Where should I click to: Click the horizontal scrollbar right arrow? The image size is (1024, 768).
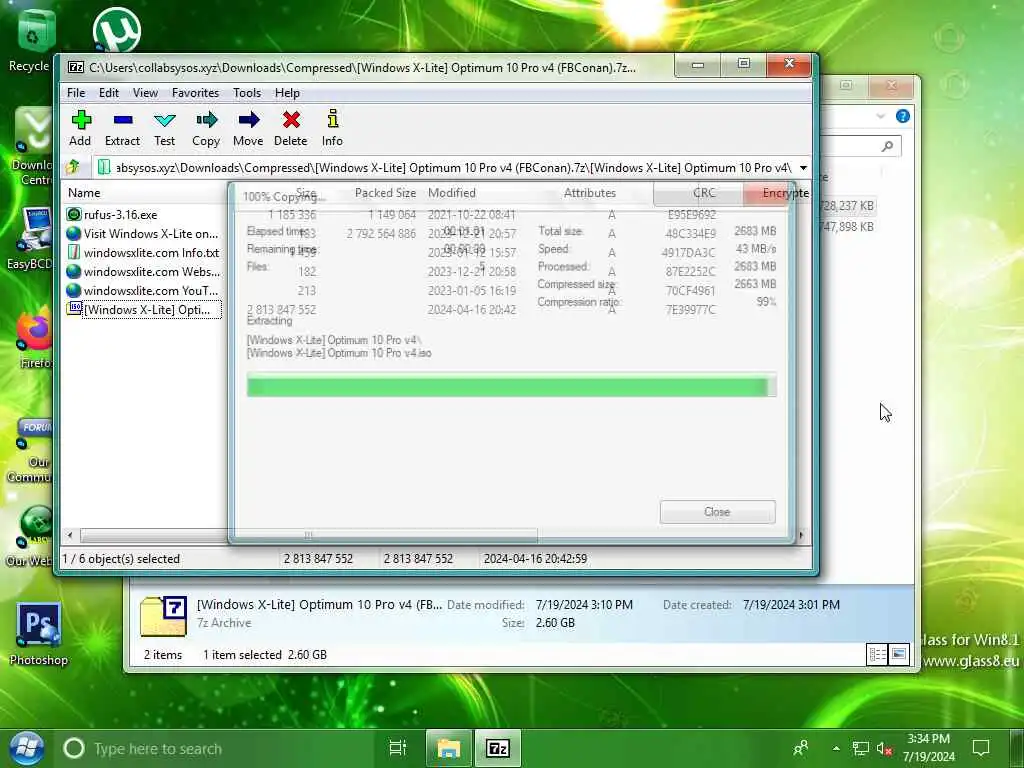coord(801,536)
